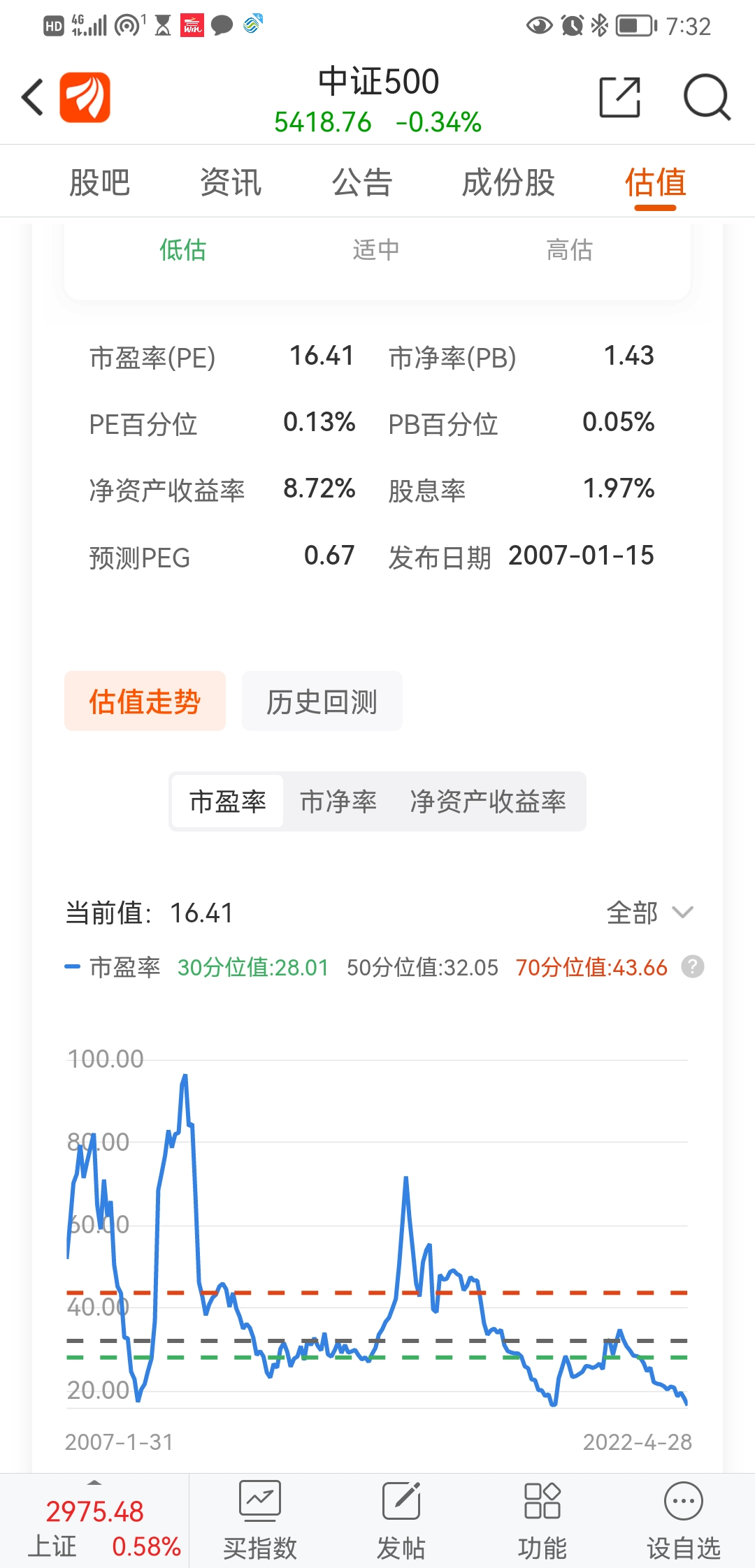This screenshot has width=755, height=1568.
Task: Select the 净资产收益率 chart segment
Action: (488, 801)
